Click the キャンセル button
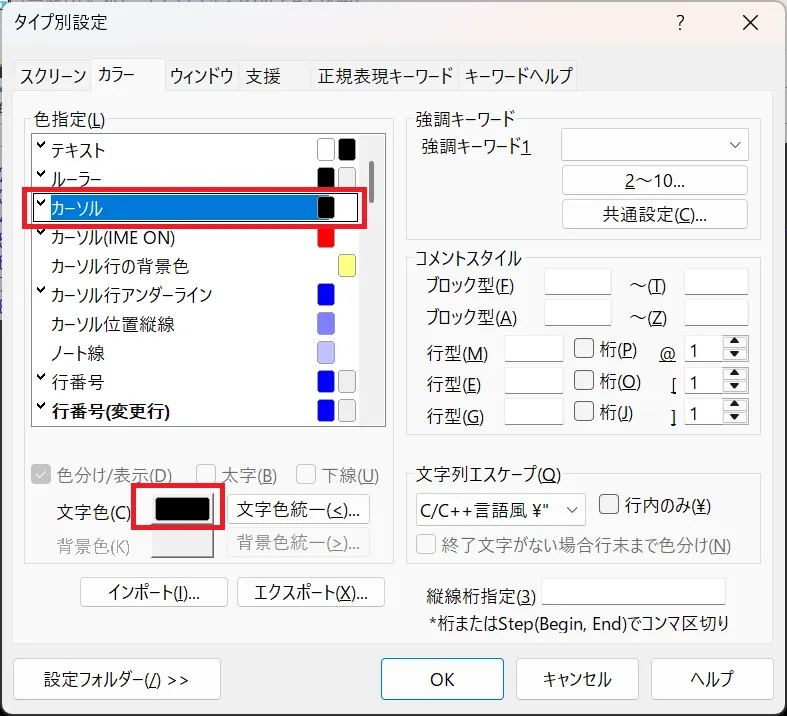The width and height of the screenshot is (787, 716). point(577,679)
